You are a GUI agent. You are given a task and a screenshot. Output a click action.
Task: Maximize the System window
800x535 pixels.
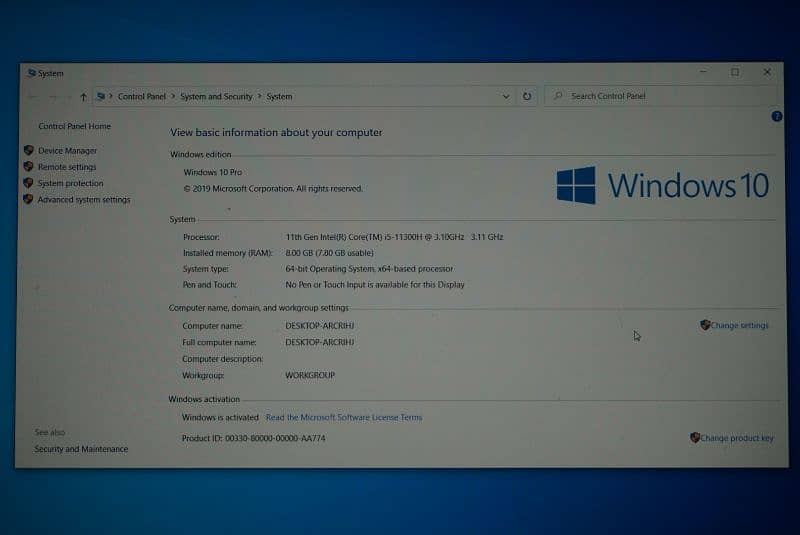735,72
